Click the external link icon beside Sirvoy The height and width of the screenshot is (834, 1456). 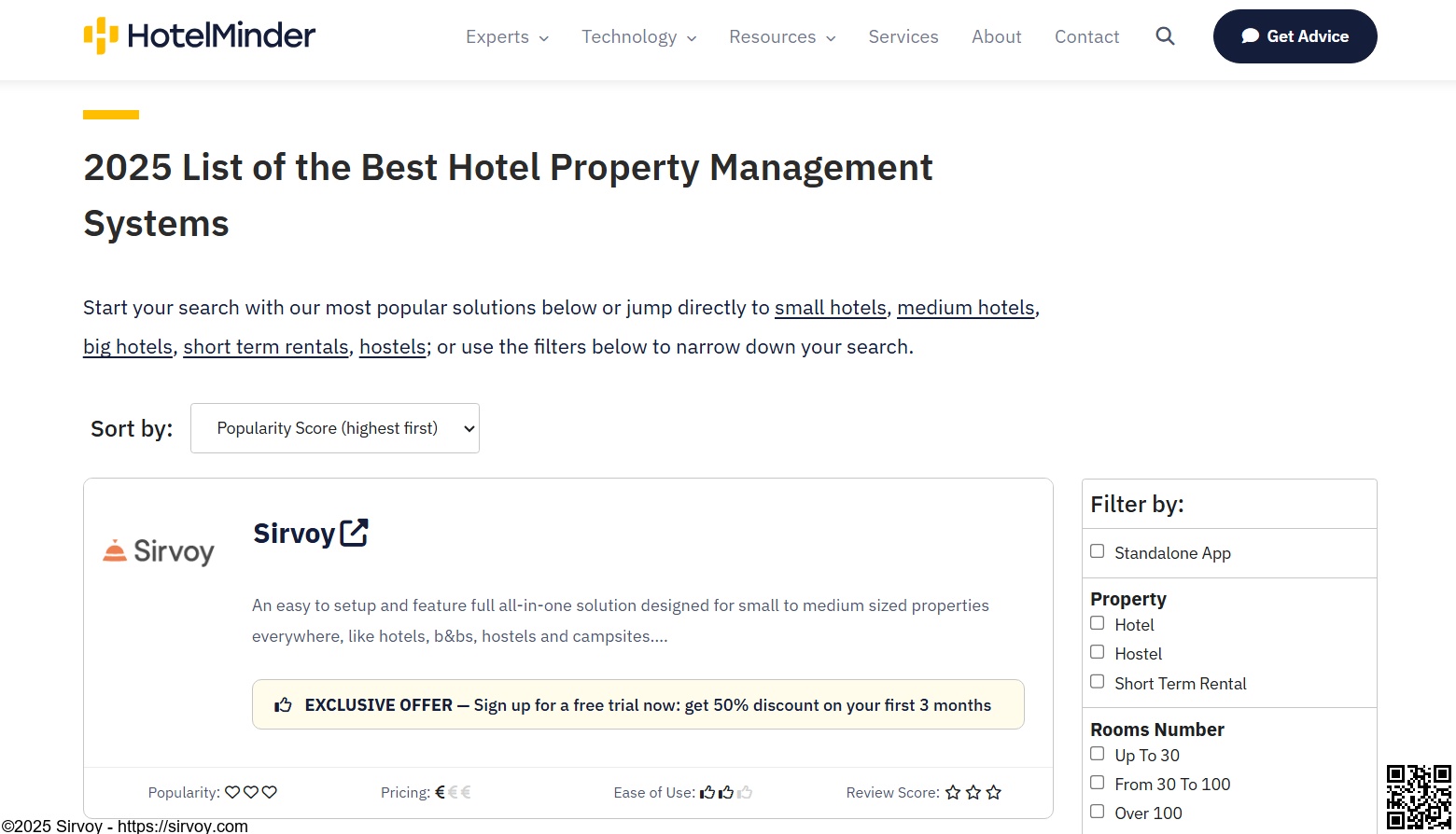(355, 533)
